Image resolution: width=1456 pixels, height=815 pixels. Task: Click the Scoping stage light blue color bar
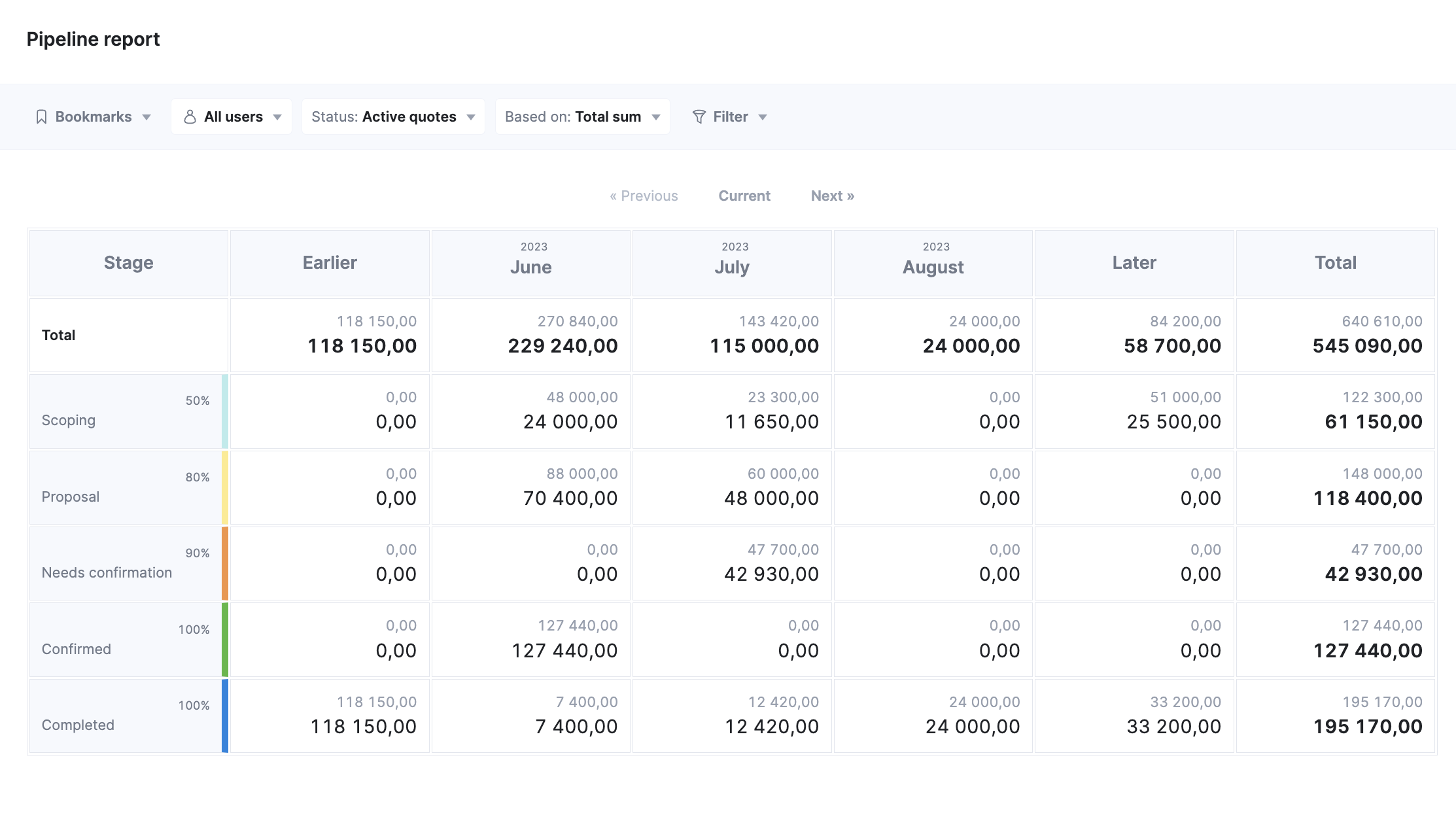tap(225, 411)
